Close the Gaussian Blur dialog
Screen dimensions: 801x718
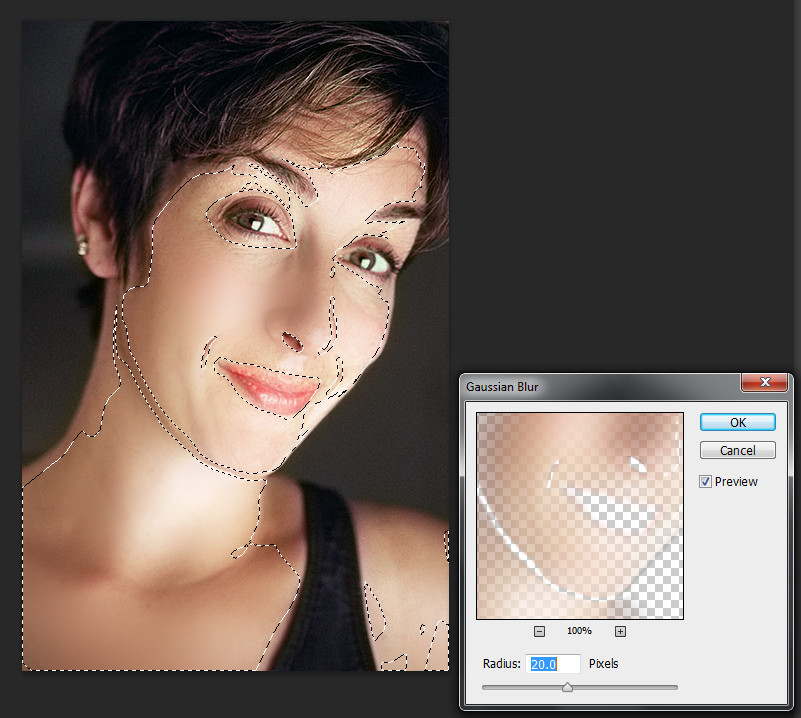pyautogui.click(x=764, y=381)
